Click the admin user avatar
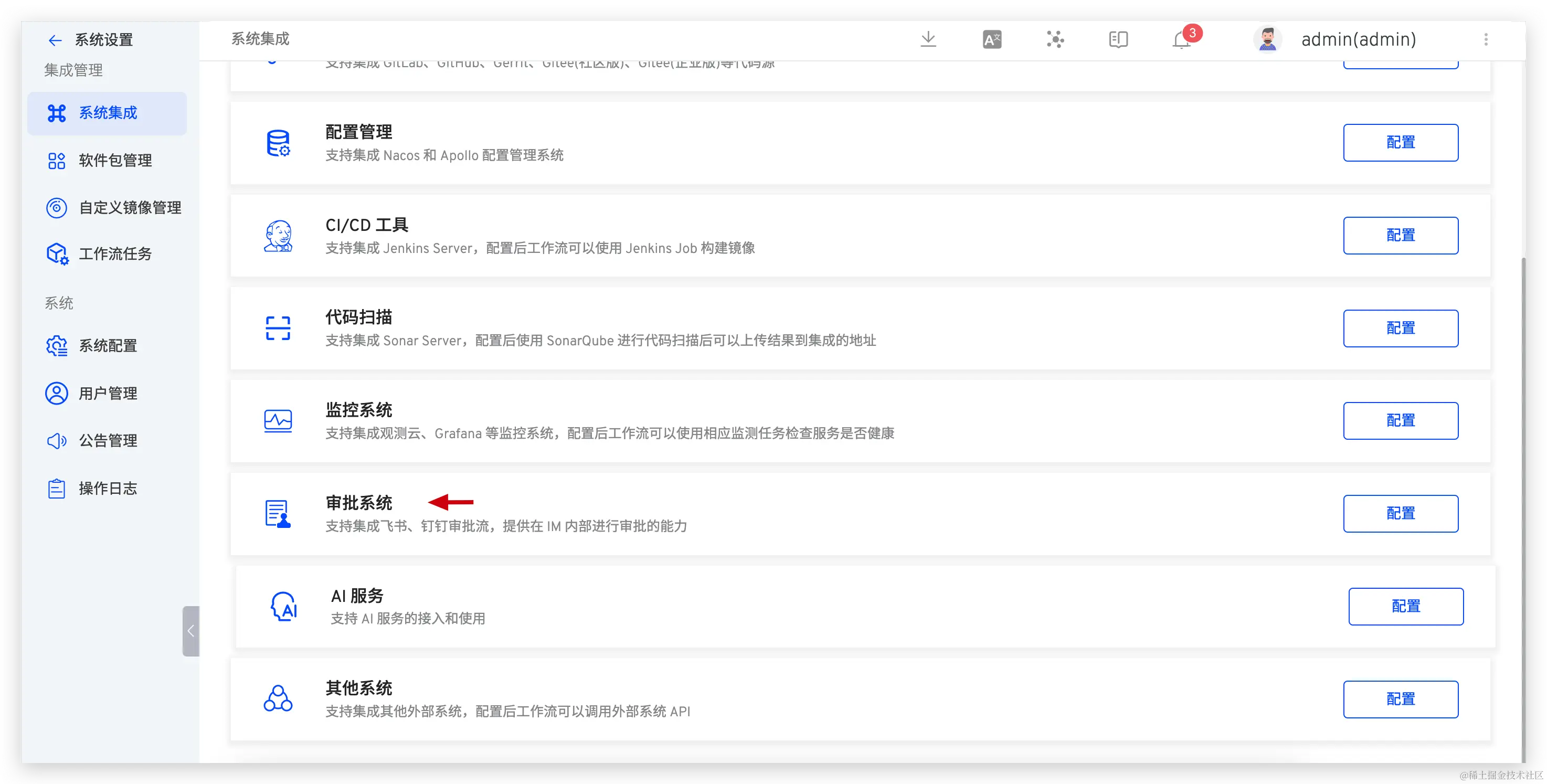 pyautogui.click(x=1267, y=40)
